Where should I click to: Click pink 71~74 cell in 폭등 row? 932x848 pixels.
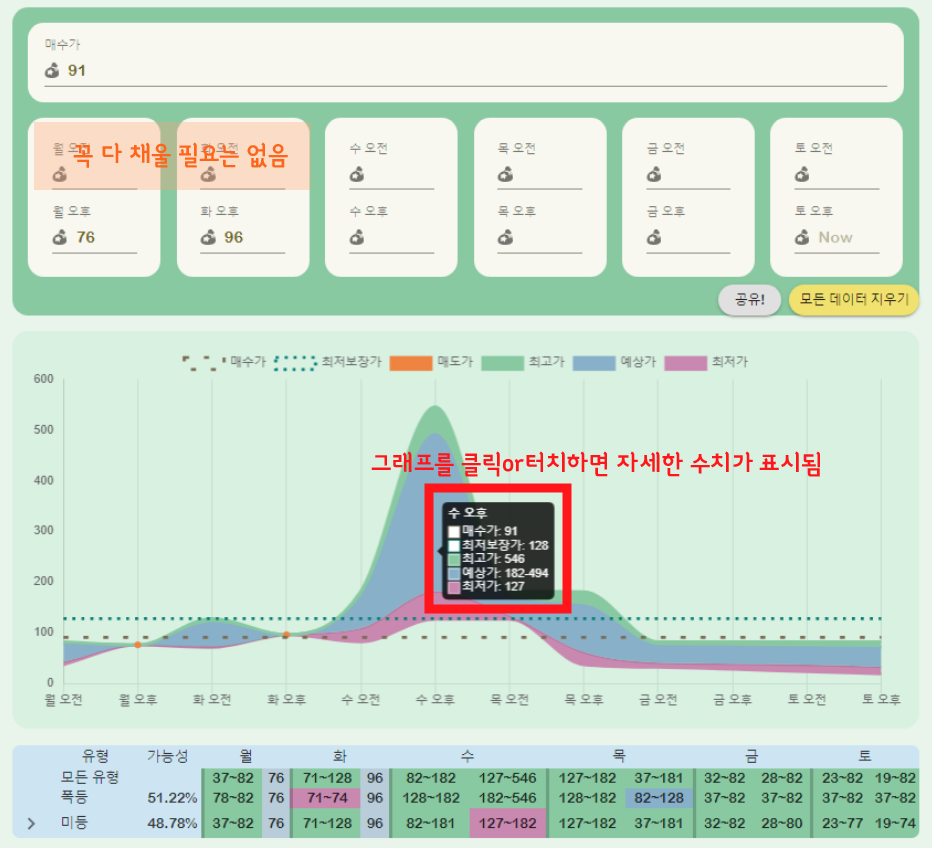click(x=325, y=797)
